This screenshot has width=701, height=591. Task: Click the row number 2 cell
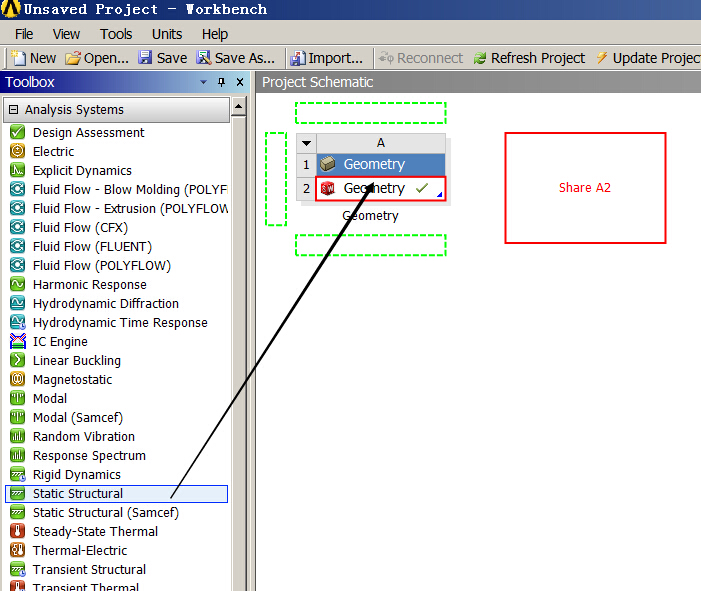point(306,189)
